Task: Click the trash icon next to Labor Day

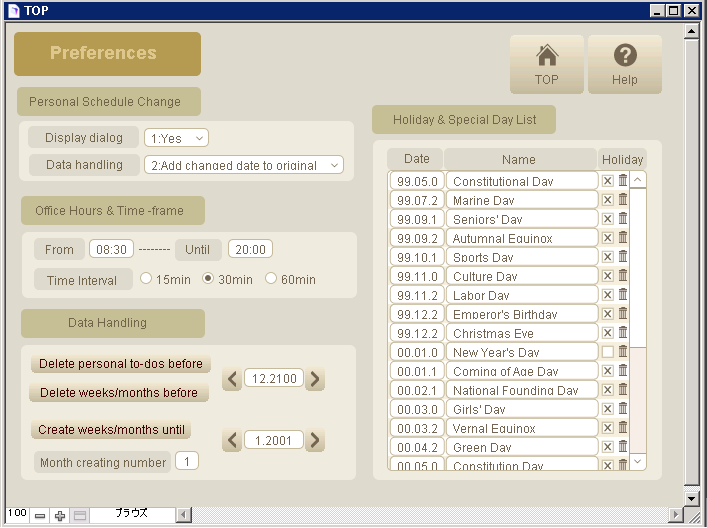Action: point(623,294)
